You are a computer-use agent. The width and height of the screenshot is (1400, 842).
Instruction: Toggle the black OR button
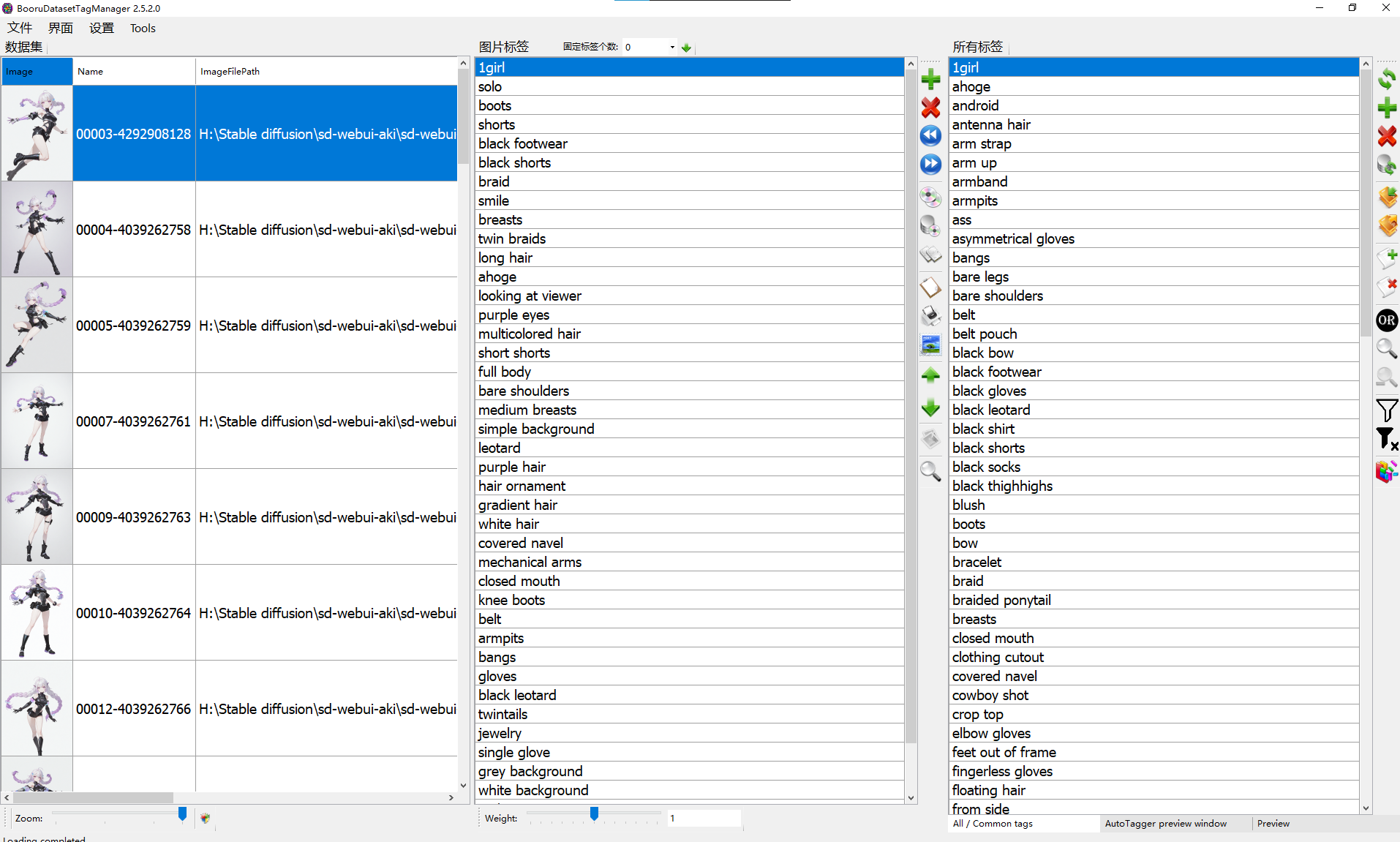click(x=1386, y=320)
